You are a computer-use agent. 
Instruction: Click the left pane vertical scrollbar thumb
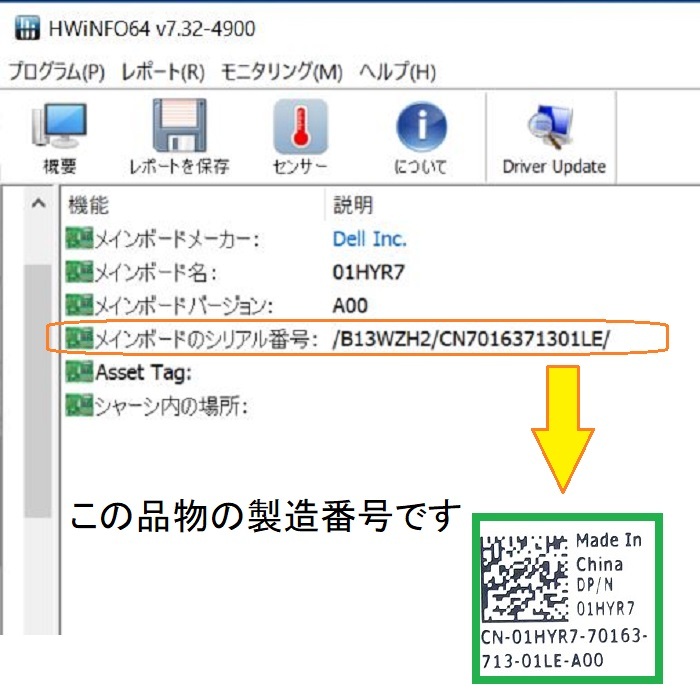coord(38,391)
